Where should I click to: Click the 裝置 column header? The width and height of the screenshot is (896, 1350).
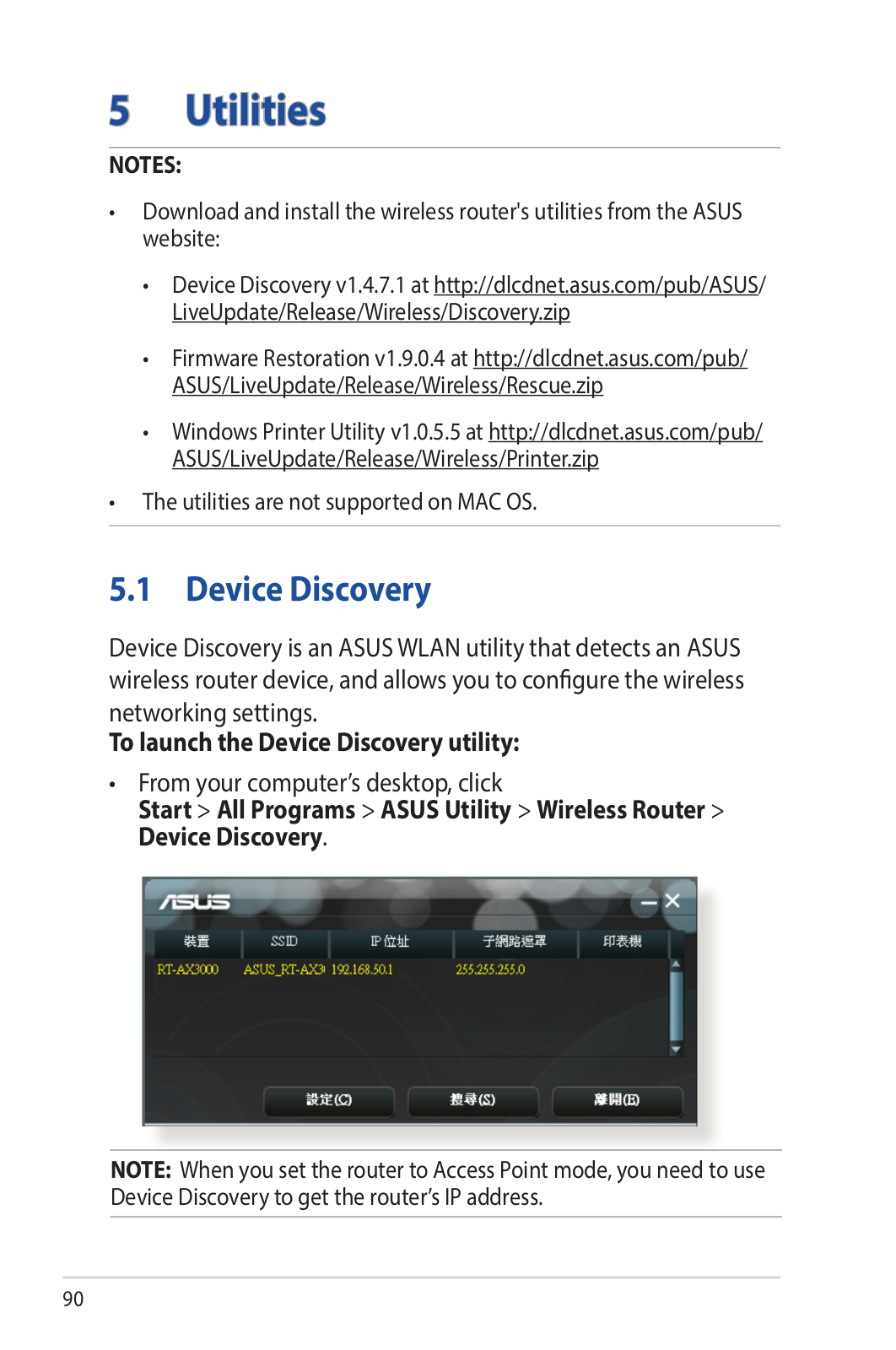(x=197, y=942)
